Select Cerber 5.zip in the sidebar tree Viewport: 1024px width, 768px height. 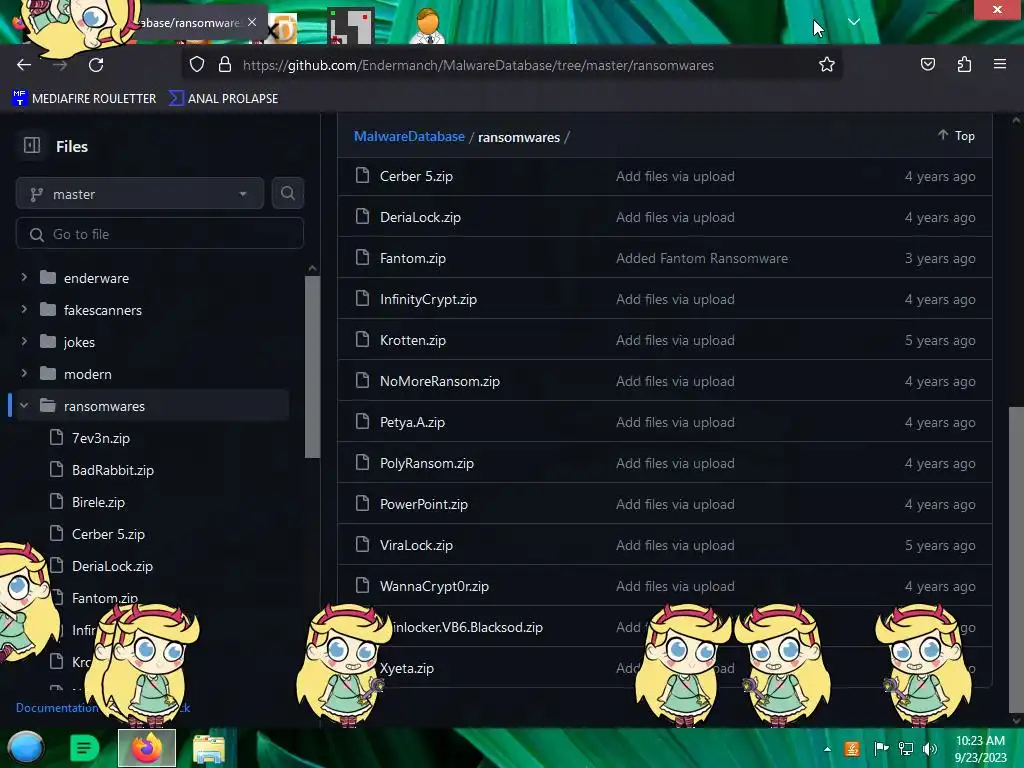[x=108, y=534]
